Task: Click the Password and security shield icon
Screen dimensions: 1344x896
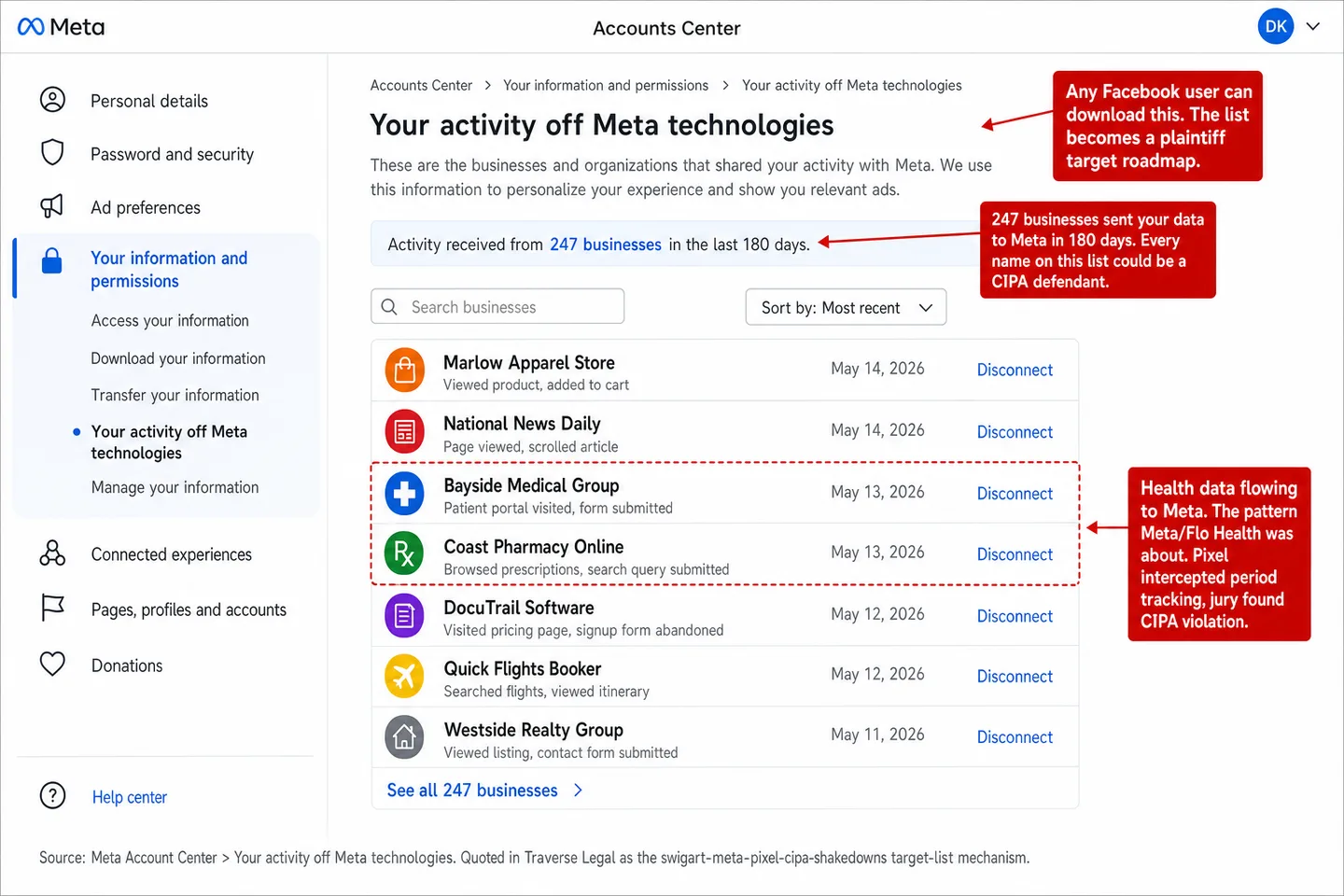Action: click(53, 152)
